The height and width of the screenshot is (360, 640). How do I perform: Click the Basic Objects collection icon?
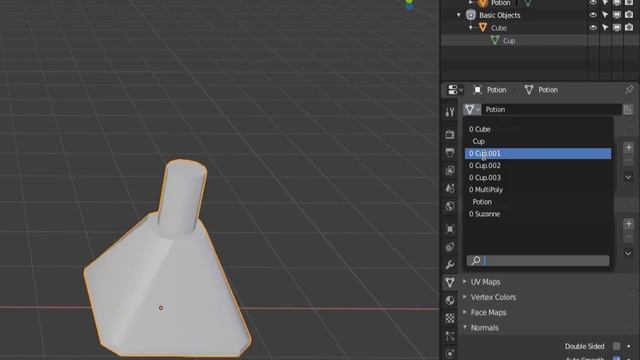pyautogui.click(x=471, y=15)
